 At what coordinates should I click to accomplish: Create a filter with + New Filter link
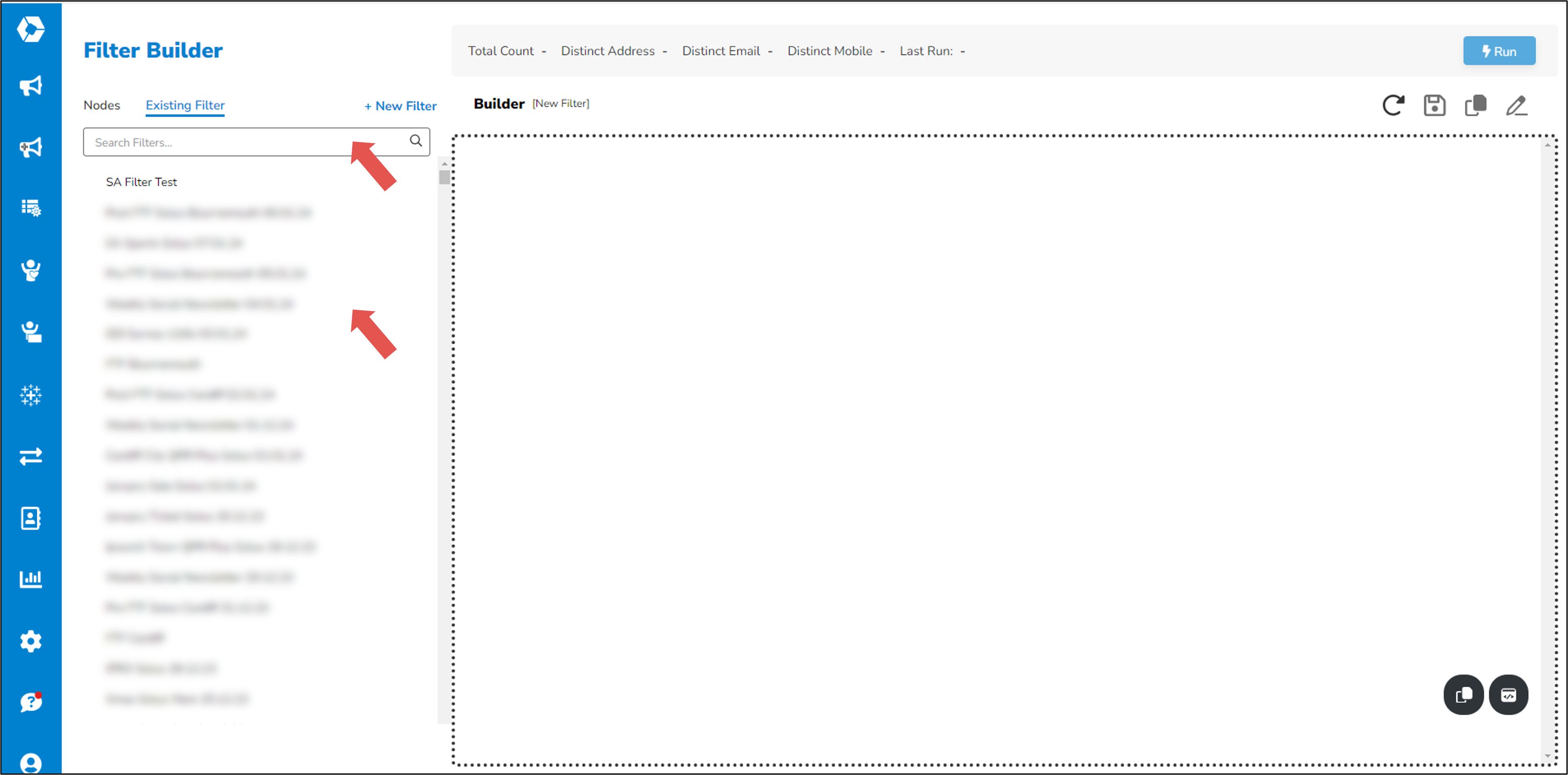(x=400, y=105)
